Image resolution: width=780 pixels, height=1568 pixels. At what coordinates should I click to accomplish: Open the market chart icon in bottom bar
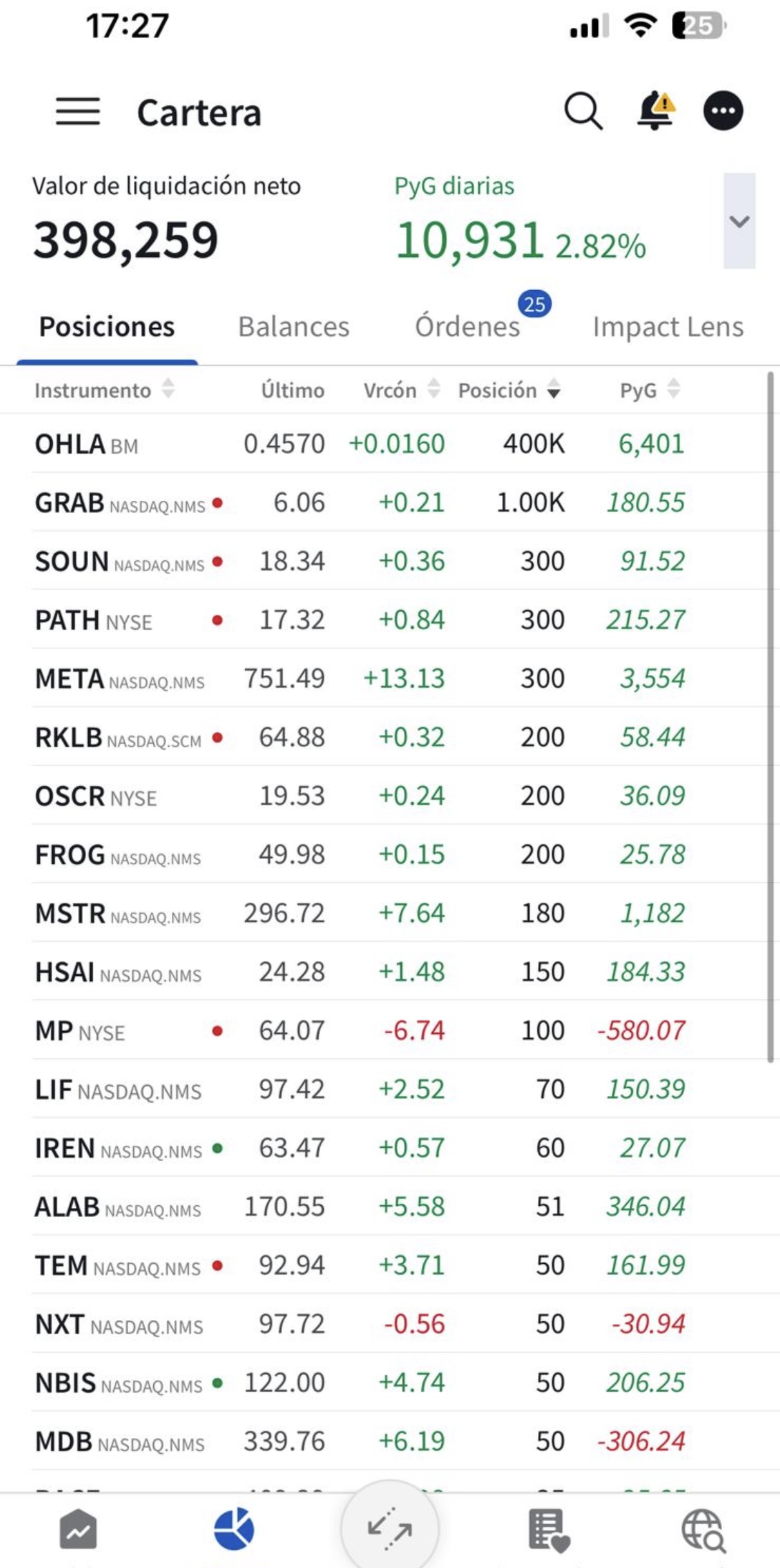(x=78, y=1529)
